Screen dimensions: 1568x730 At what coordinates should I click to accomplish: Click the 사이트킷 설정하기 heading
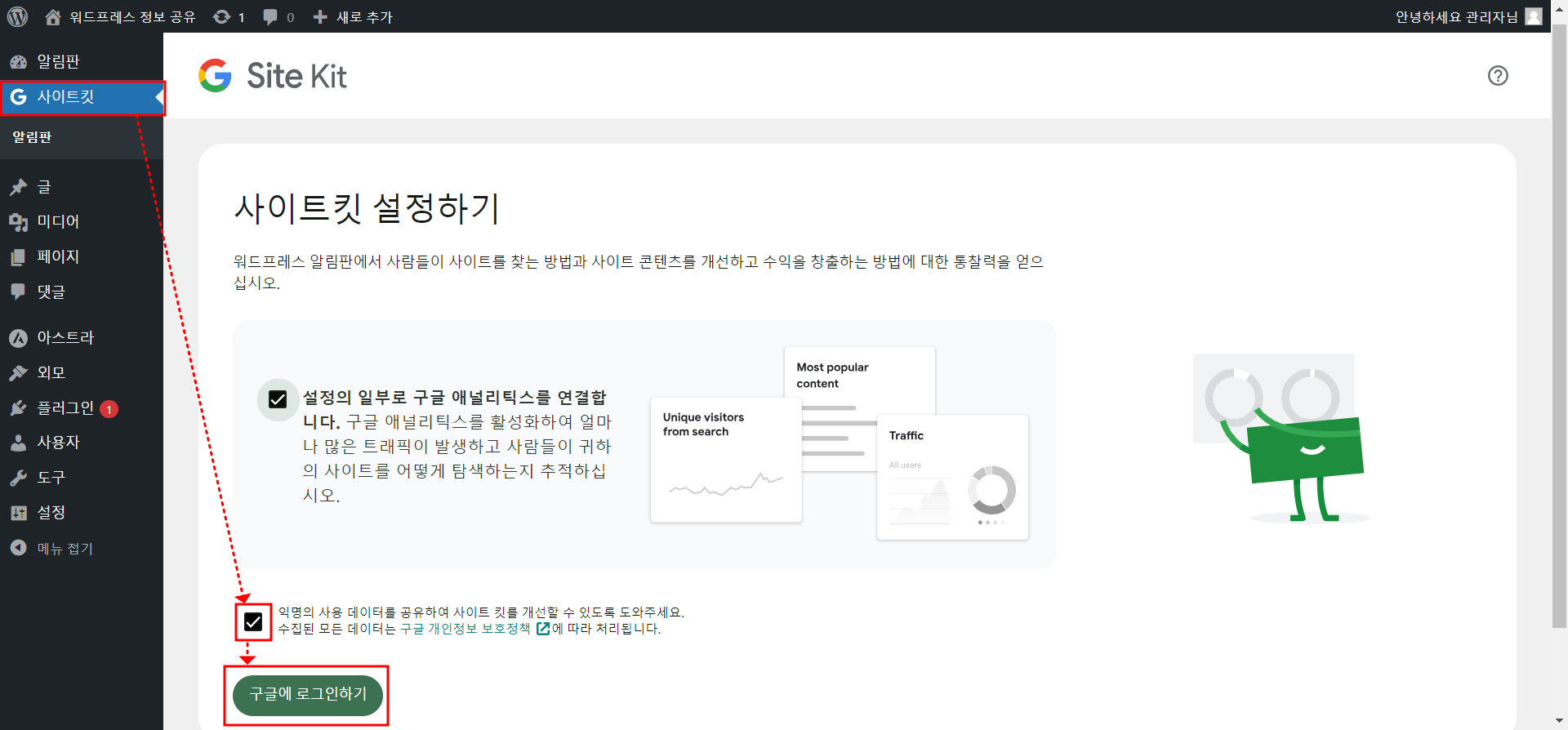point(367,208)
